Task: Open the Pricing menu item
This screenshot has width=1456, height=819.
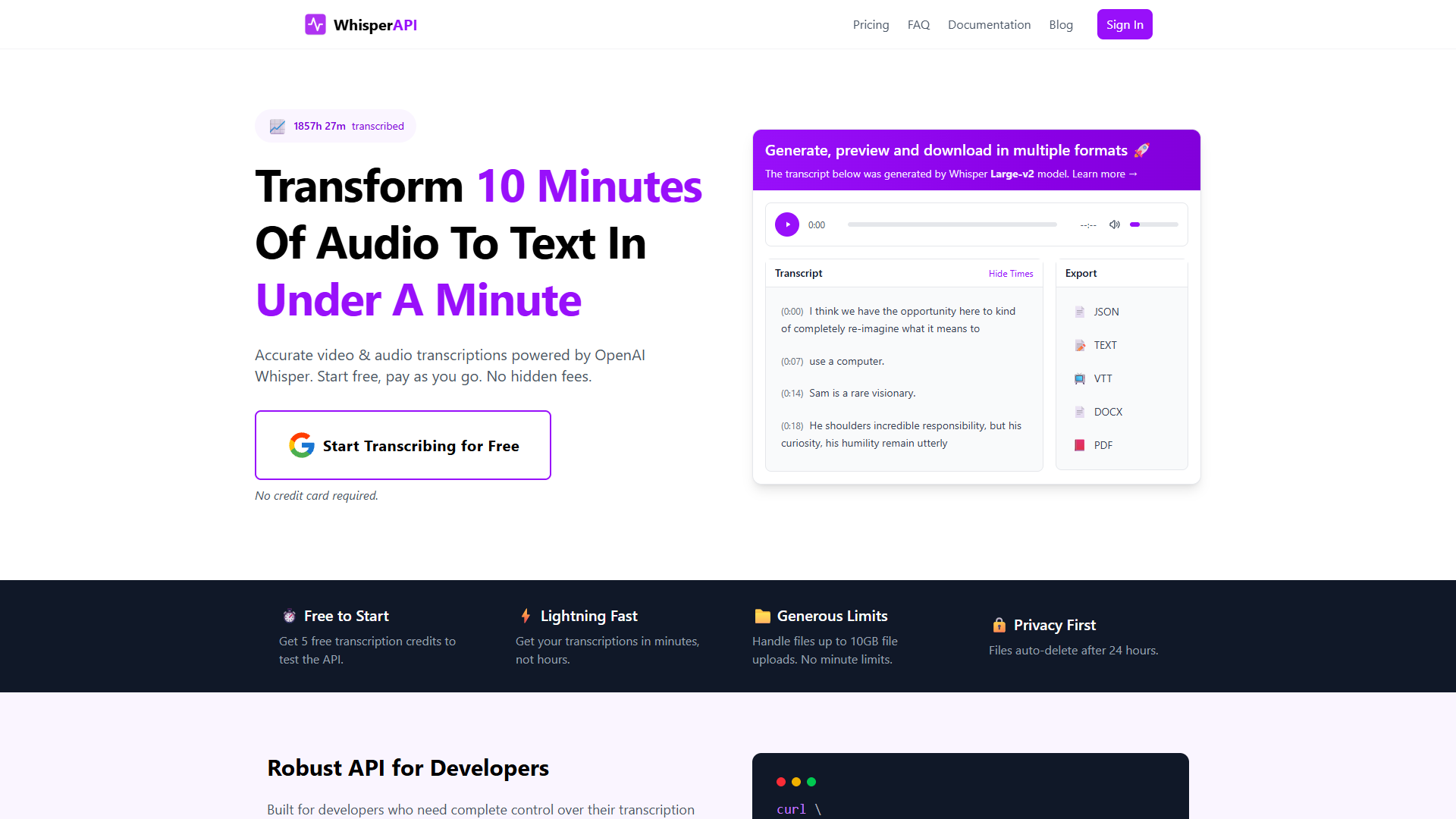Action: tap(871, 24)
